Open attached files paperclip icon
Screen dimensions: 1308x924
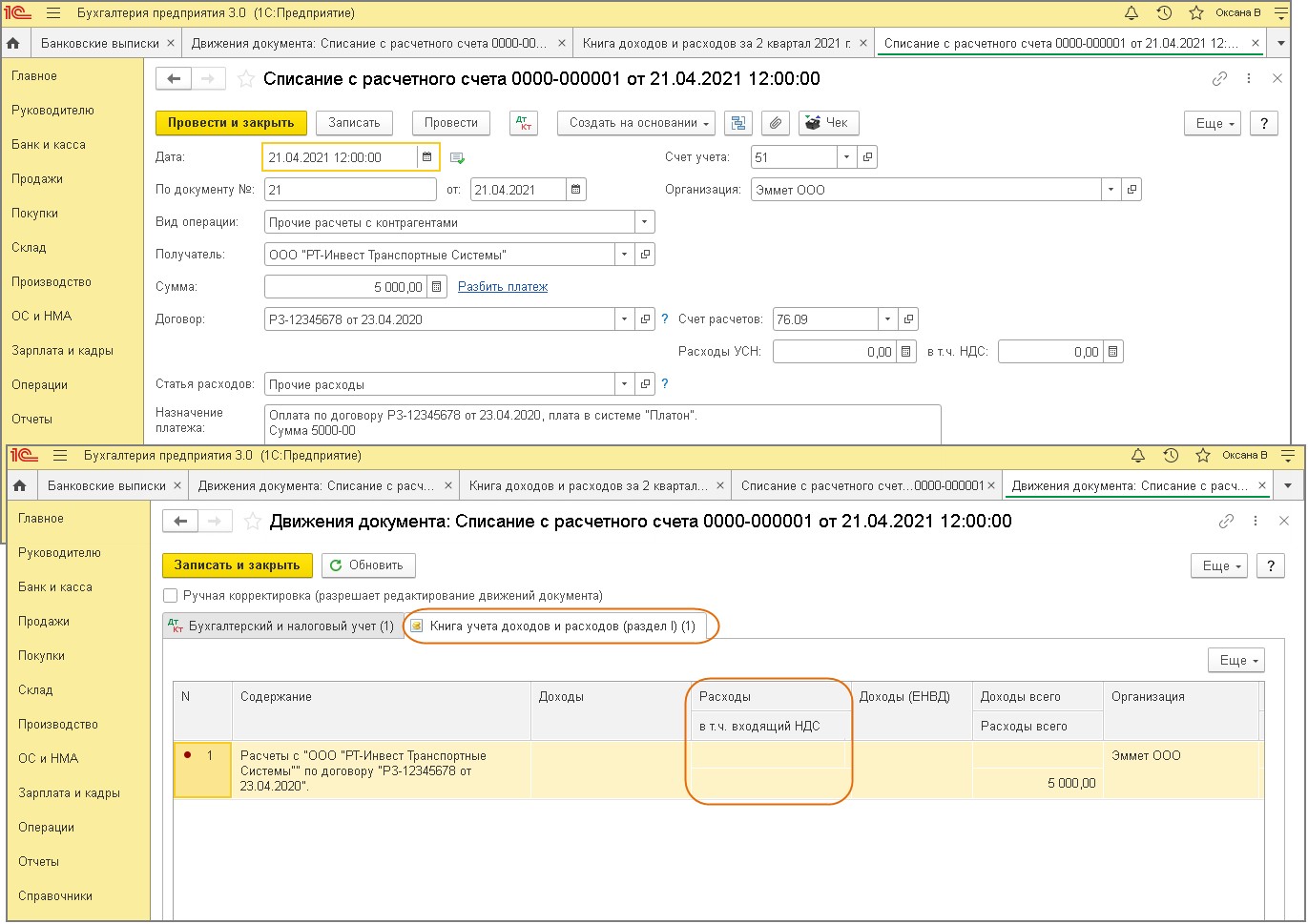point(776,123)
